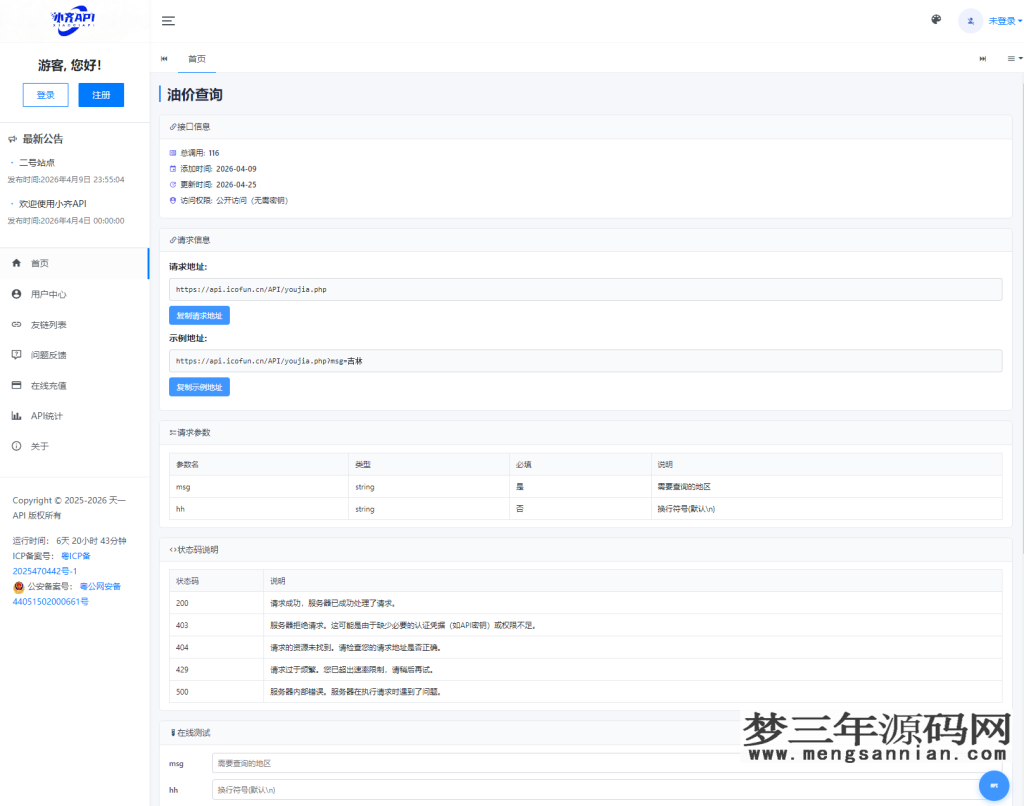
Task: Open the 未登录 account dropdown
Action: click(1003, 20)
